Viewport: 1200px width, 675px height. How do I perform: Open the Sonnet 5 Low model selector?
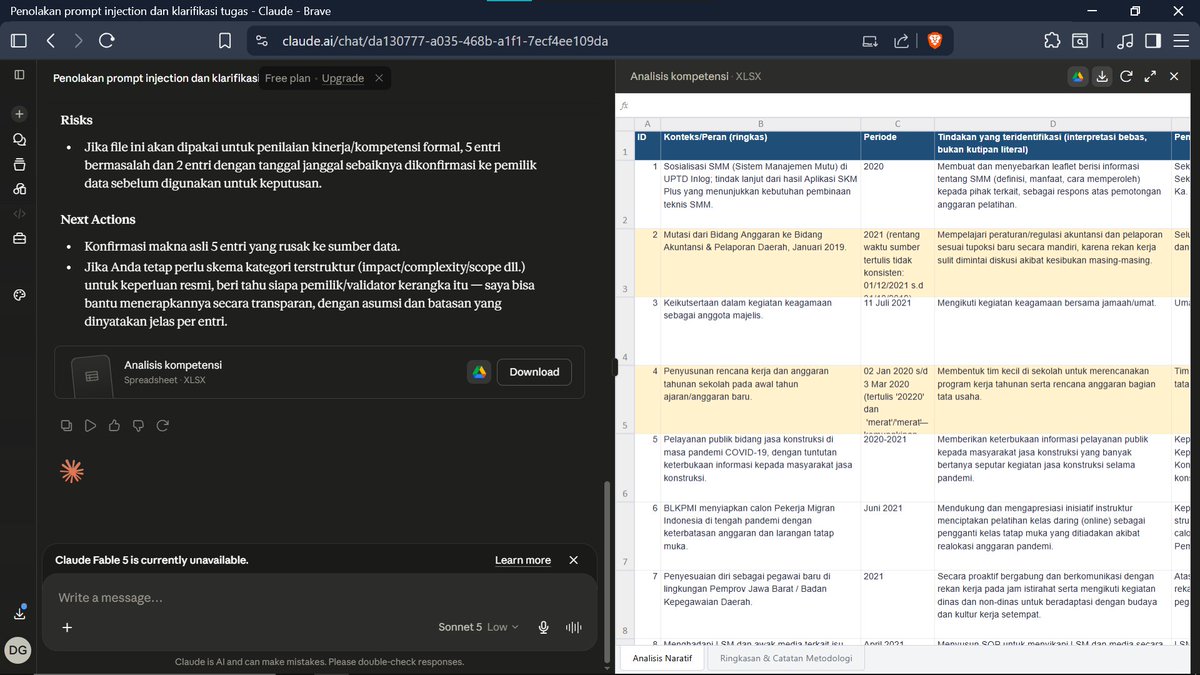coord(478,627)
